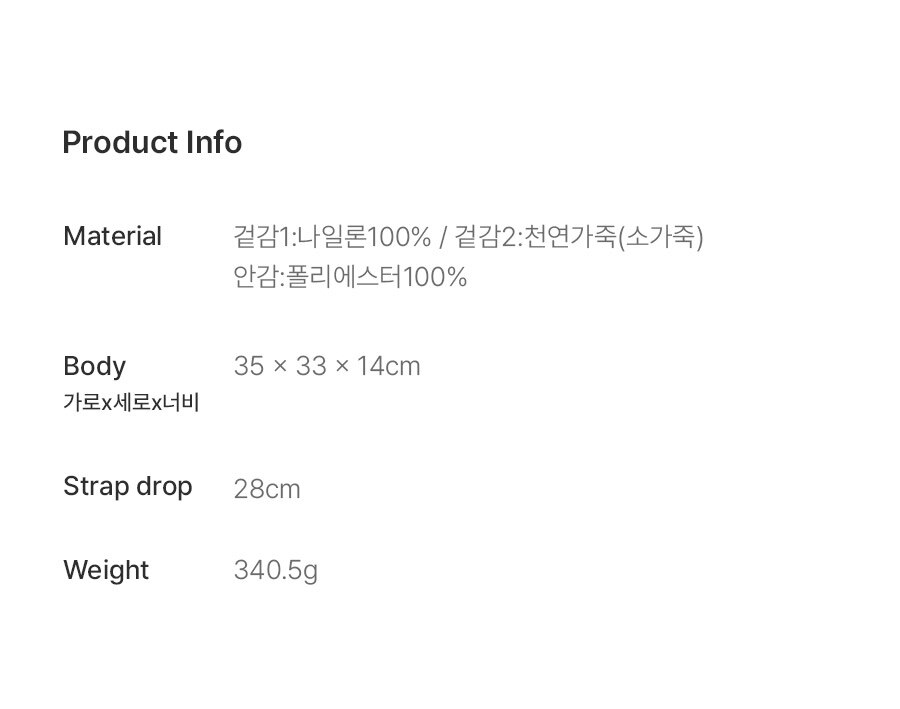Click the Product Info heading
This screenshot has width=900, height=709.
point(152,143)
